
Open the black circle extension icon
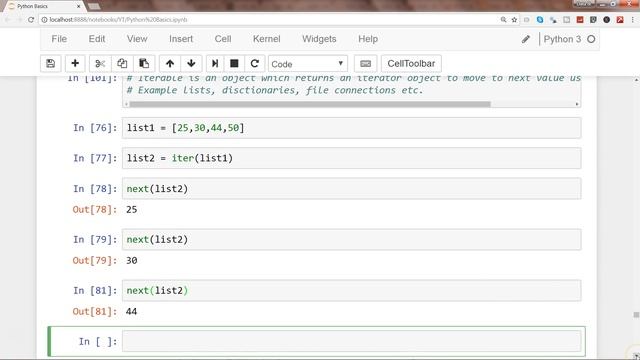607,20
